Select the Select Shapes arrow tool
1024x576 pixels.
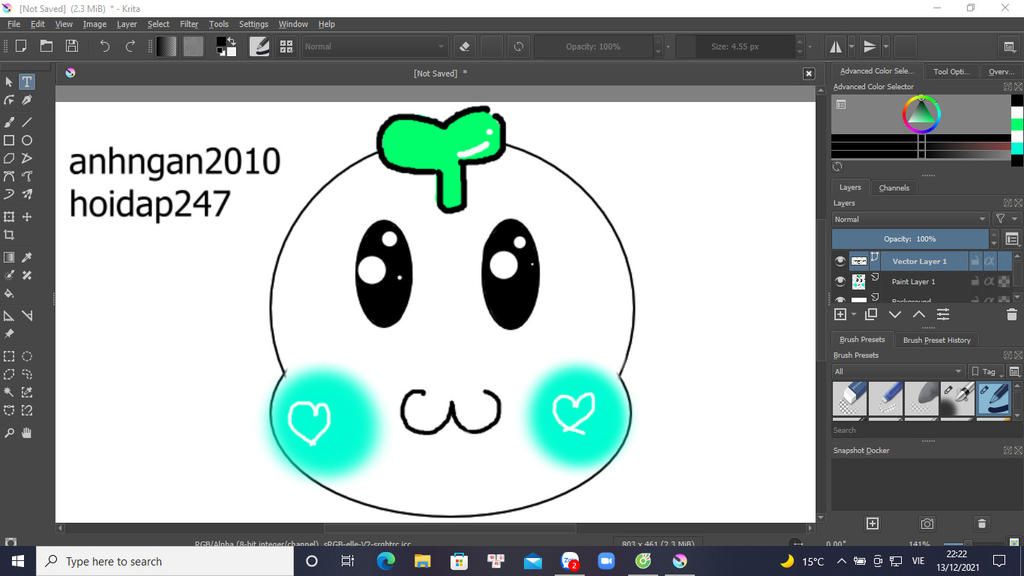point(9,82)
